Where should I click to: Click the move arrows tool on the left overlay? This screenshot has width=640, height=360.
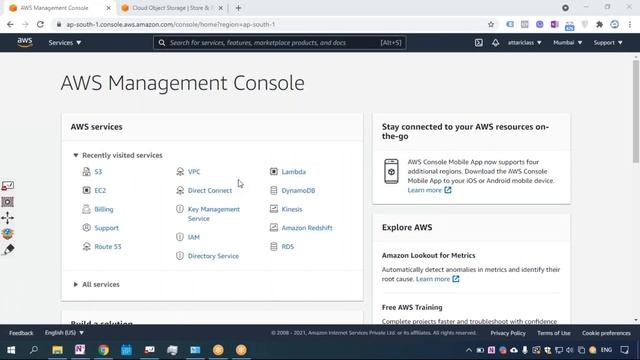[7, 218]
